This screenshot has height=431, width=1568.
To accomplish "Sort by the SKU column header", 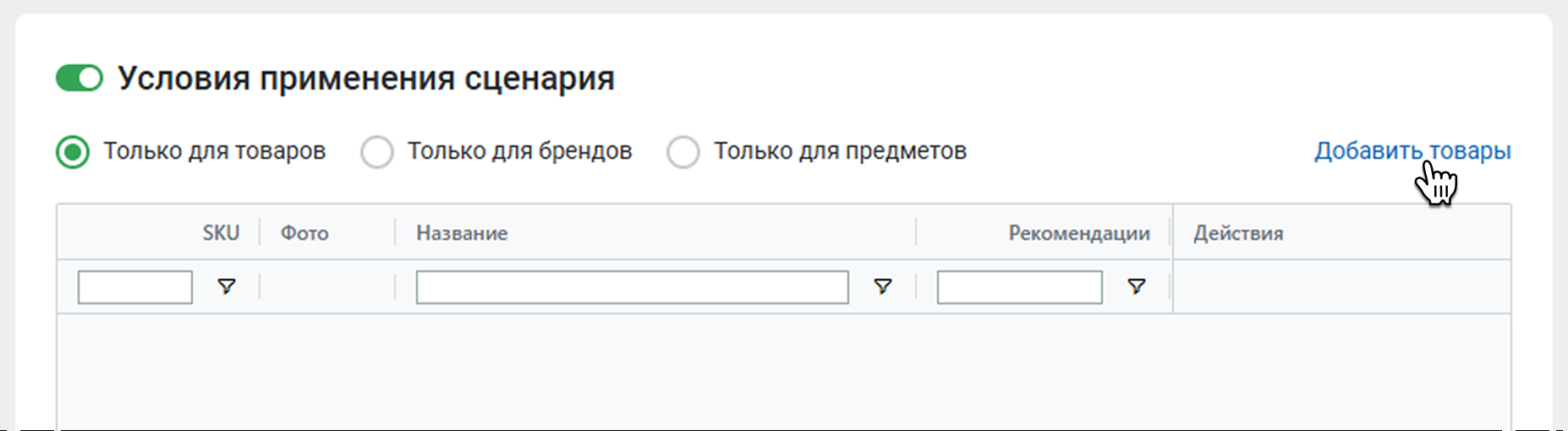I will click(221, 232).
